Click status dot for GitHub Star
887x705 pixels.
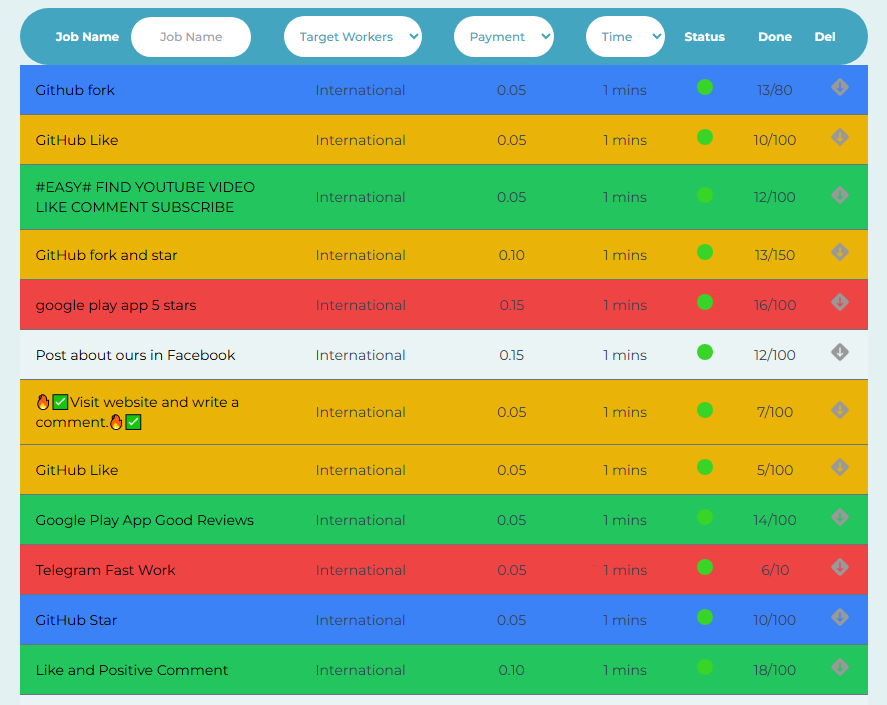(x=704, y=617)
